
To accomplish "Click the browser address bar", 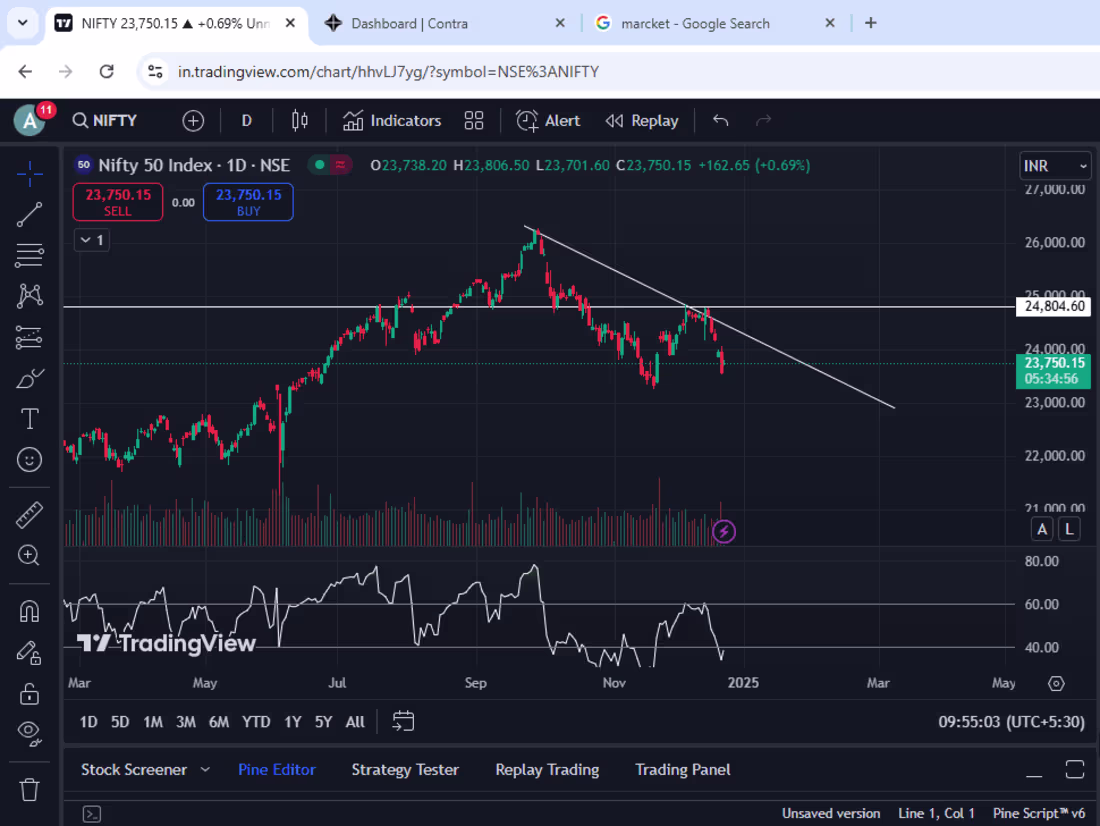I will point(450,71).
